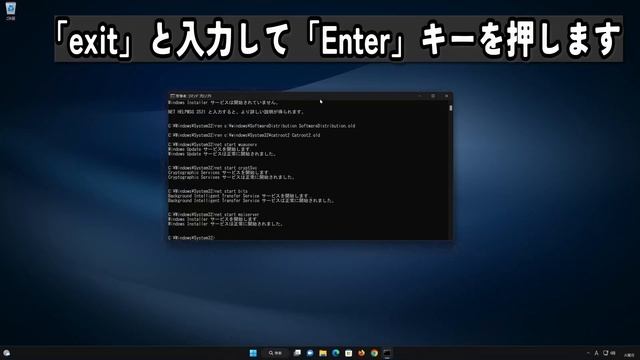Launch Firefox from the taskbar
This screenshot has height=360, width=640.
coord(361,353)
